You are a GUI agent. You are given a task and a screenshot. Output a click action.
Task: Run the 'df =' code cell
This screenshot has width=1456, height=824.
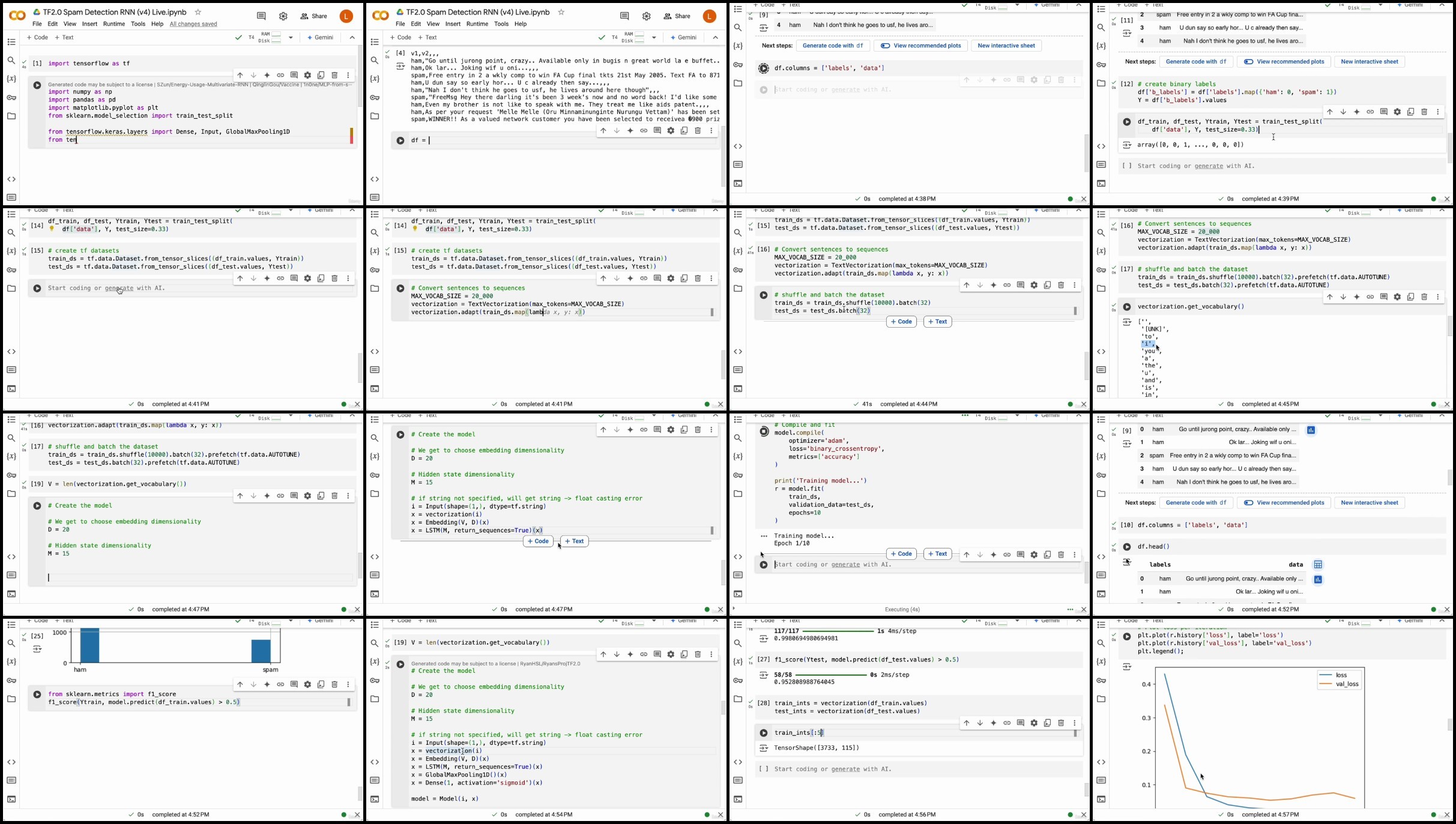[x=400, y=141]
